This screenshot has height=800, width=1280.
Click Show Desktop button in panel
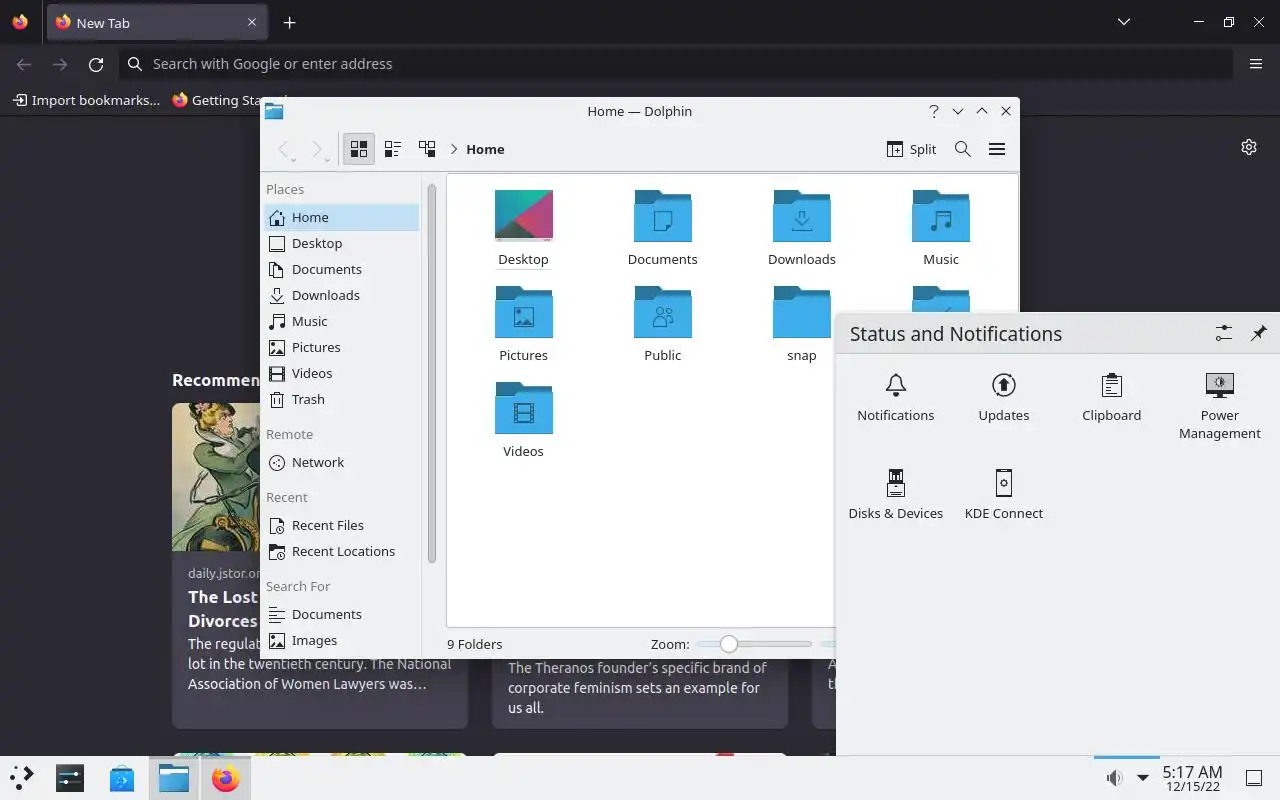(x=1254, y=778)
